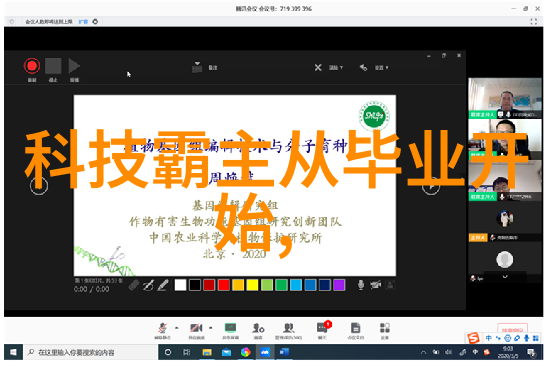Select the top participant video thumbnail
The height and width of the screenshot is (367, 550).
click(505, 98)
